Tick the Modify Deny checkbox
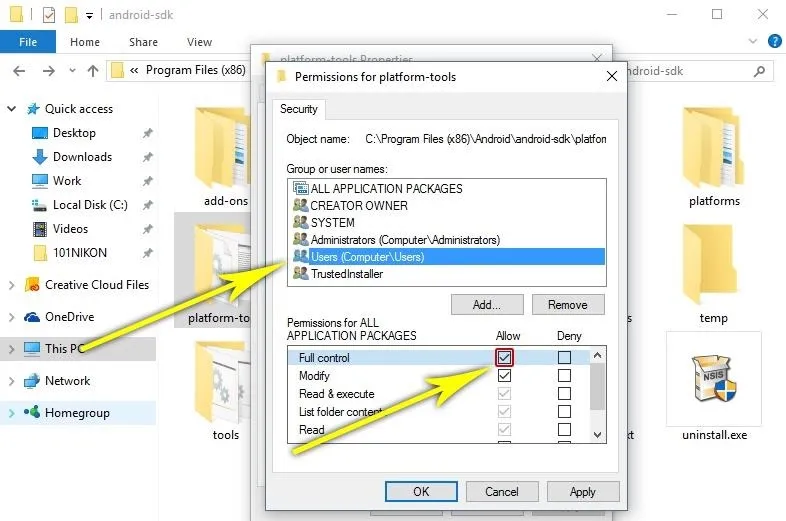This screenshot has height=521, width=786. pyautogui.click(x=564, y=376)
